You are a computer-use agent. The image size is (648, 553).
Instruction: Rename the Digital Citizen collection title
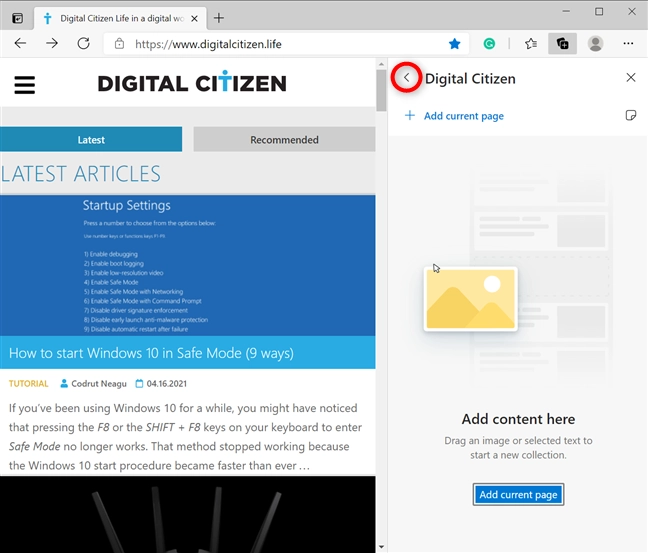[x=470, y=79]
